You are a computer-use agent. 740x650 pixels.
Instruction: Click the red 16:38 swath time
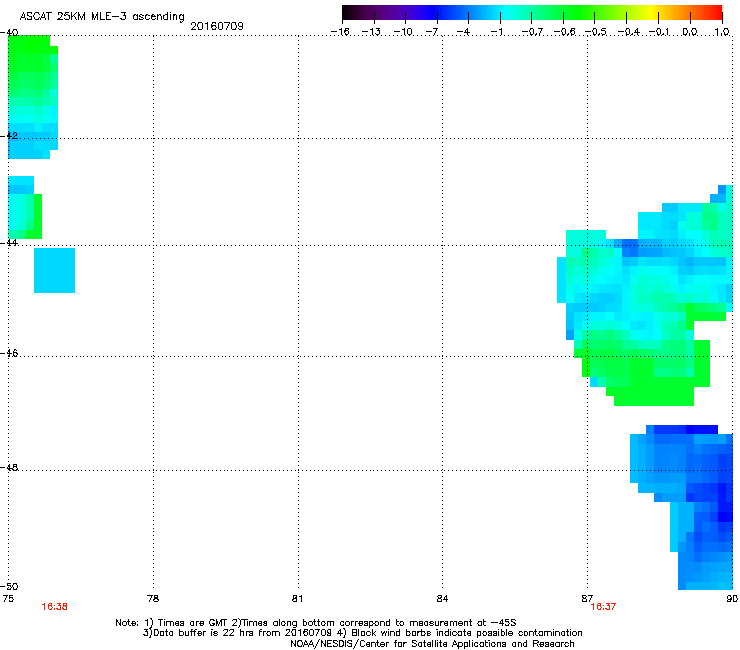tap(54, 607)
